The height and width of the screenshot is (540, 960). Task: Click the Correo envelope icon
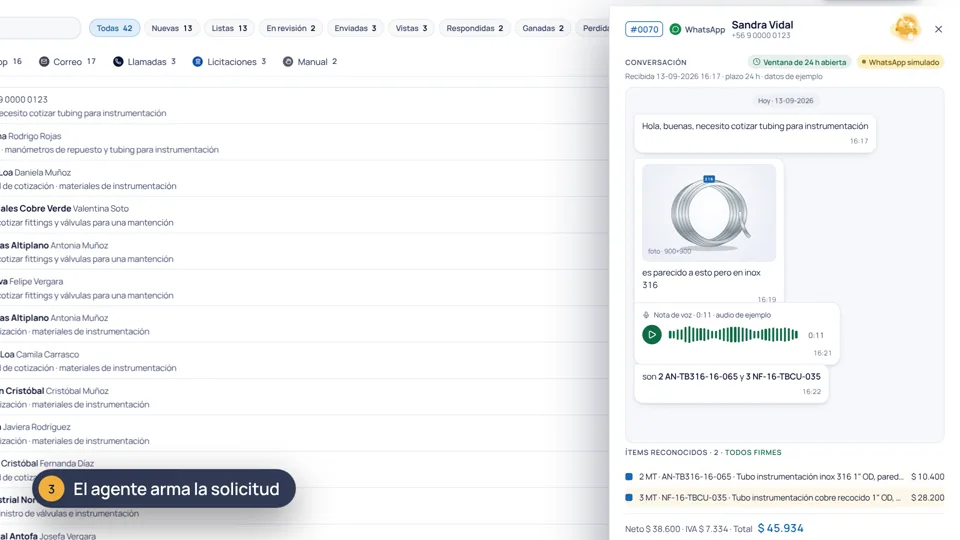44,62
